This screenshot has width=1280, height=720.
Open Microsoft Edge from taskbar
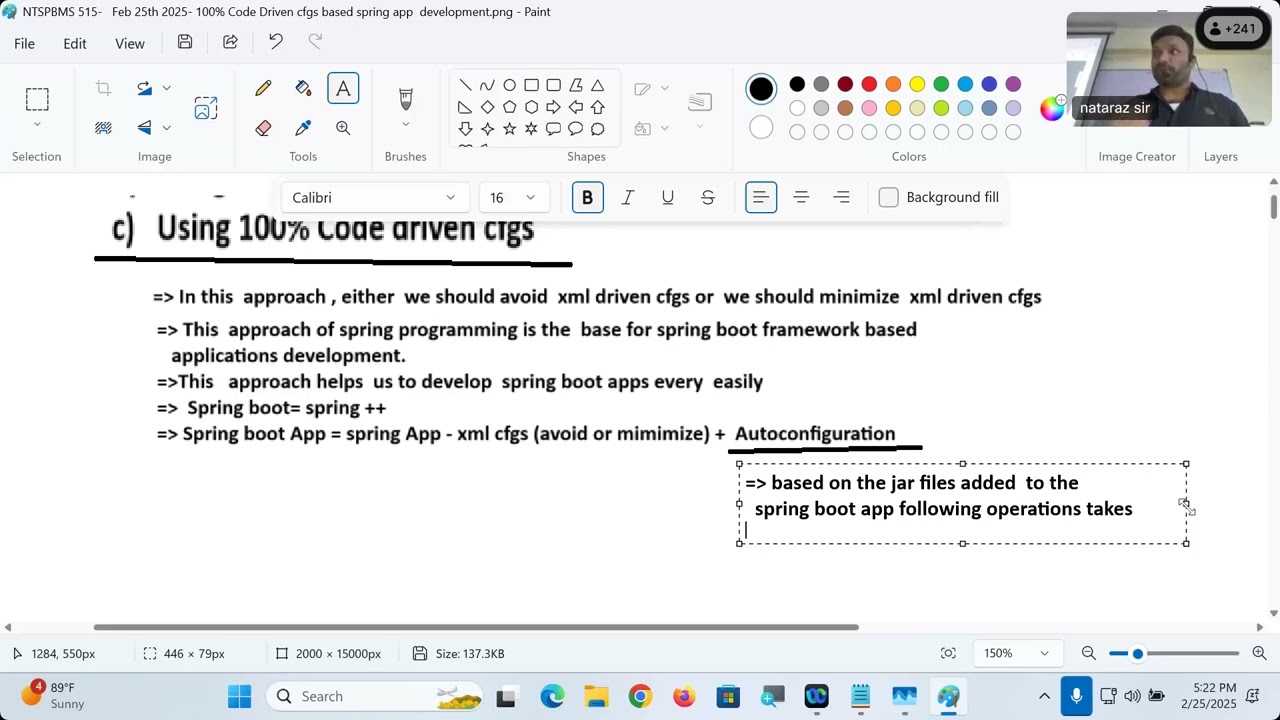[x=552, y=696]
